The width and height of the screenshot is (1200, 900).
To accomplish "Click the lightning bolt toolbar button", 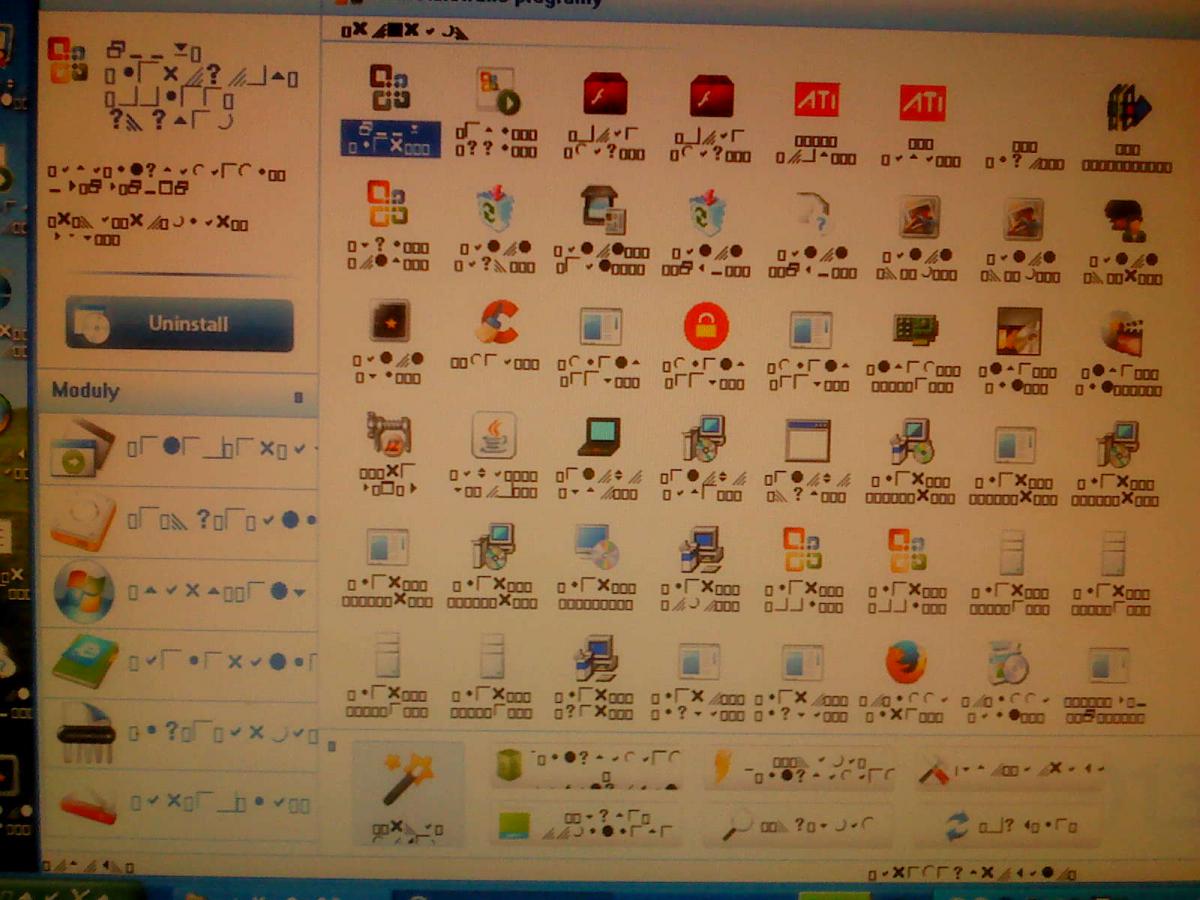I will pyautogui.click(x=799, y=768).
